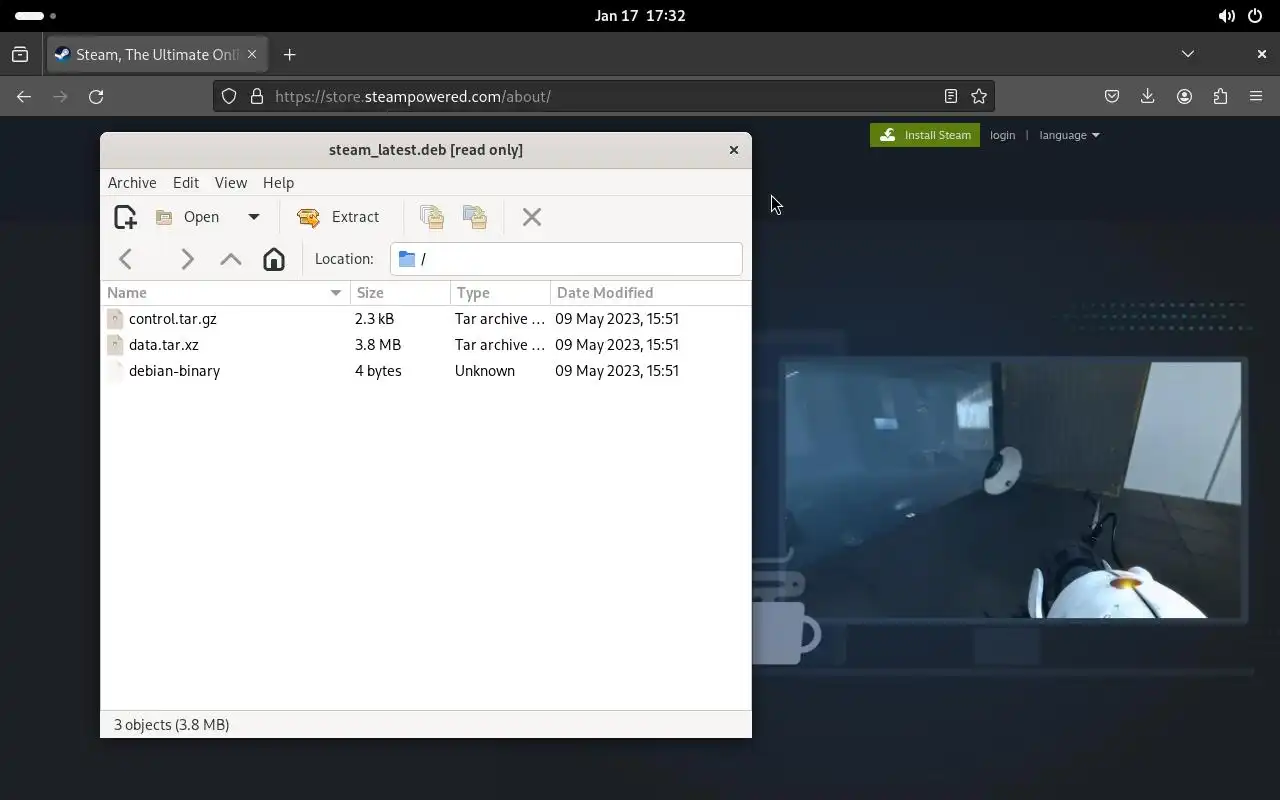Click the browser address bar URL
This screenshot has width=1280, height=800.
pos(413,97)
